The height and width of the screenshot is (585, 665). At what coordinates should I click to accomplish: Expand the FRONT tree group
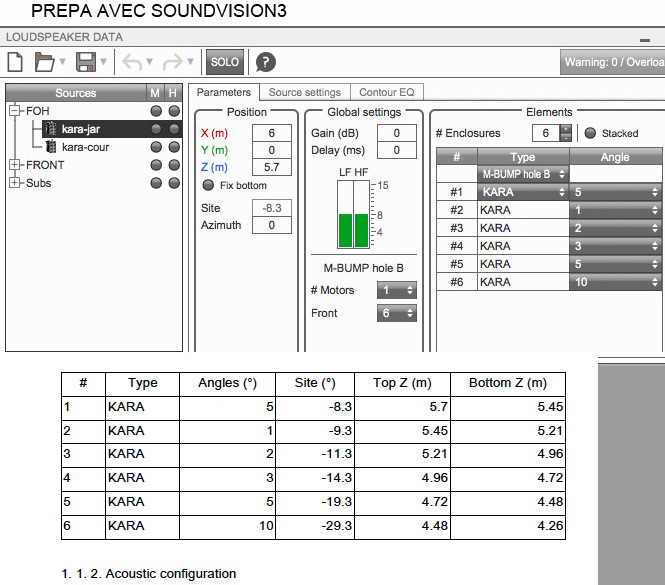[14, 165]
